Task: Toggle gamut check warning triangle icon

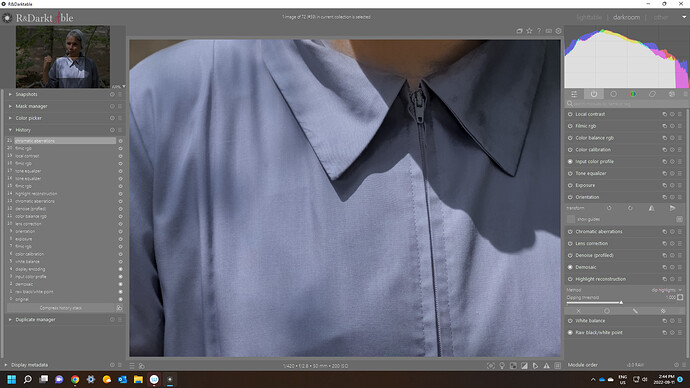Action: (x=547, y=366)
